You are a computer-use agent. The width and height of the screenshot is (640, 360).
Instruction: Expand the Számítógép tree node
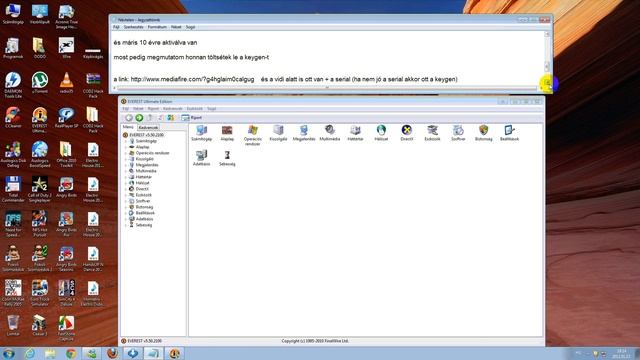point(126,141)
